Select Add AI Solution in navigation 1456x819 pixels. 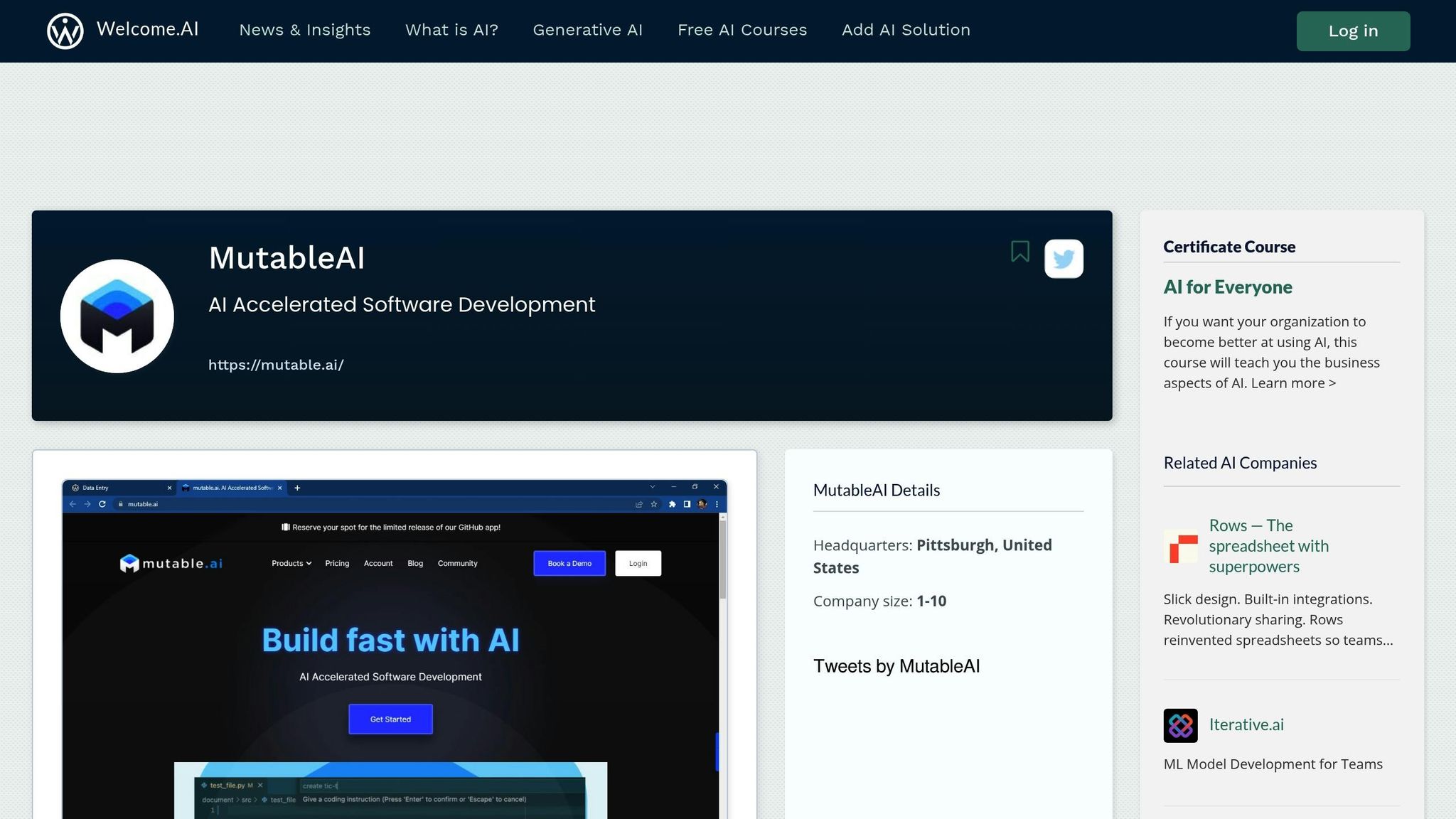pyautogui.click(x=906, y=30)
